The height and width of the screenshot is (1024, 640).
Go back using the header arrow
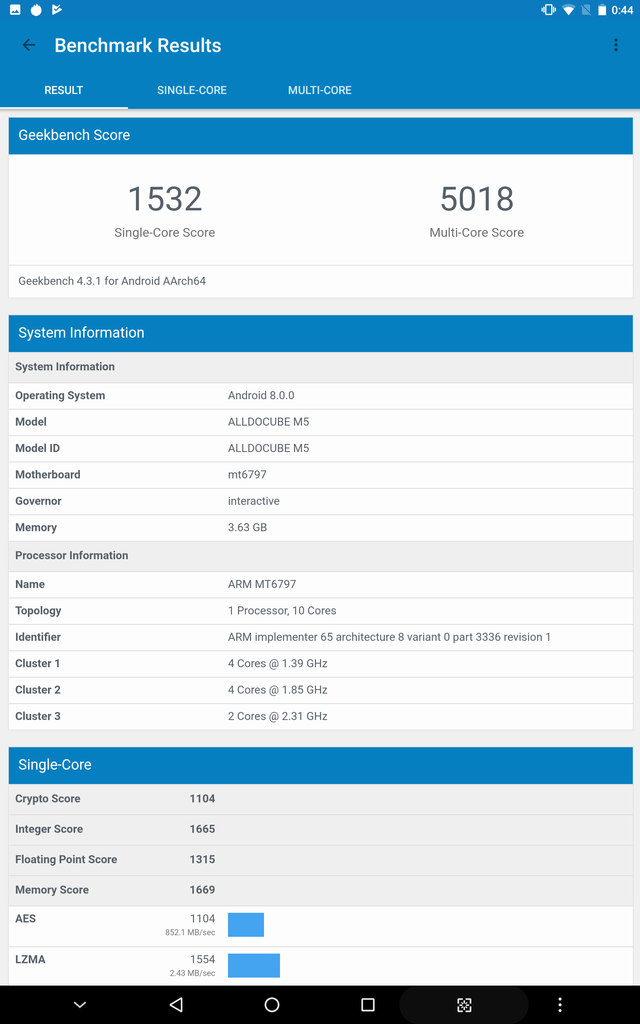pyautogui.click(x=29, y=45)
